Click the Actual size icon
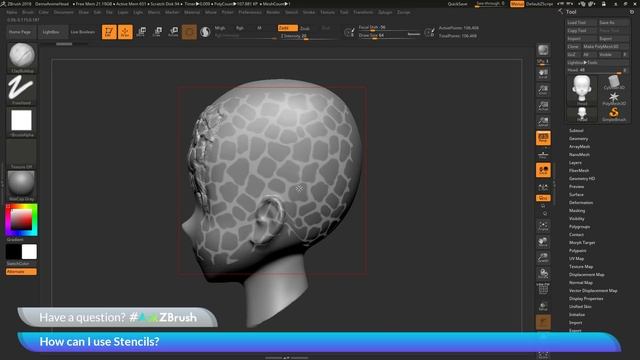 click(x=543, y=105)
